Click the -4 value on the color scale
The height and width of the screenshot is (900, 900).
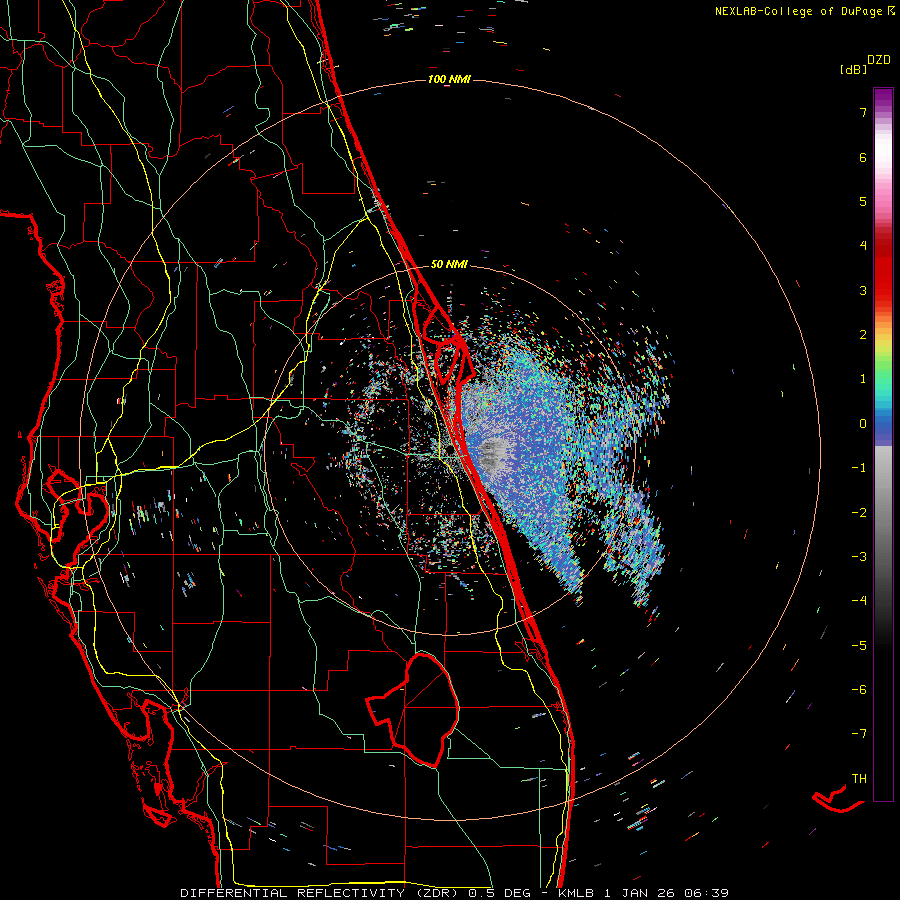(x=859, y=601)
